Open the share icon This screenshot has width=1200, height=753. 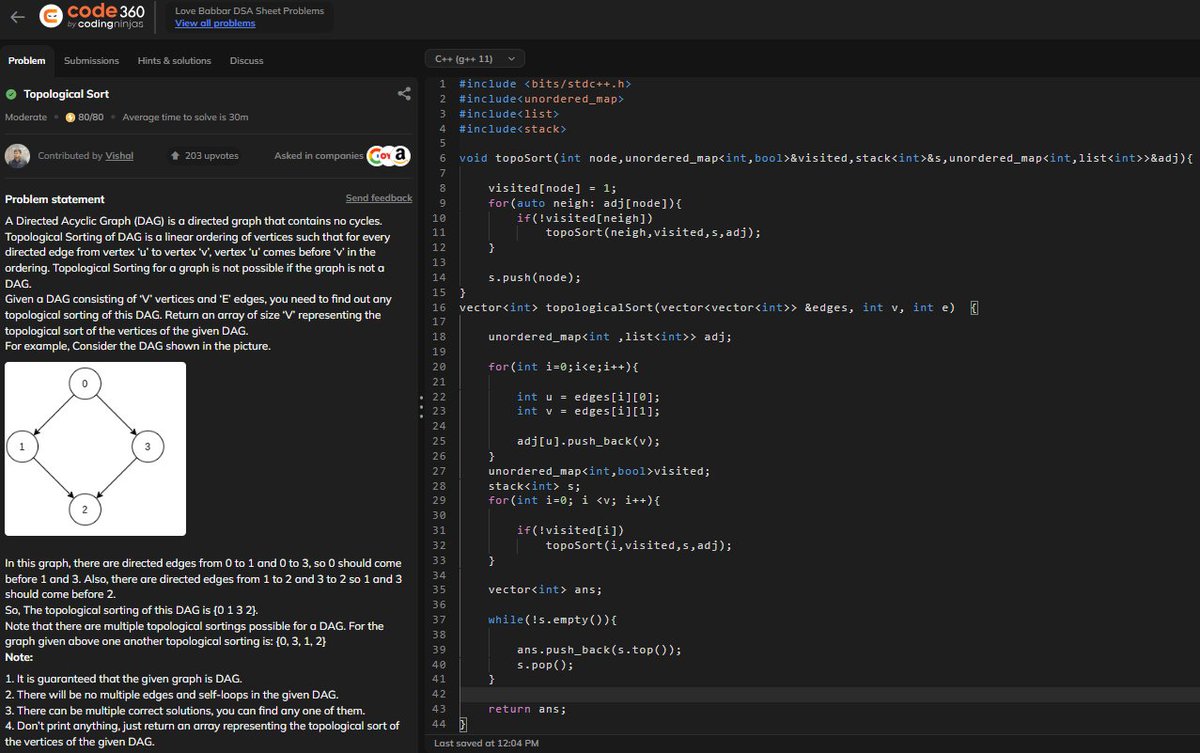click(x=404, y=93)
